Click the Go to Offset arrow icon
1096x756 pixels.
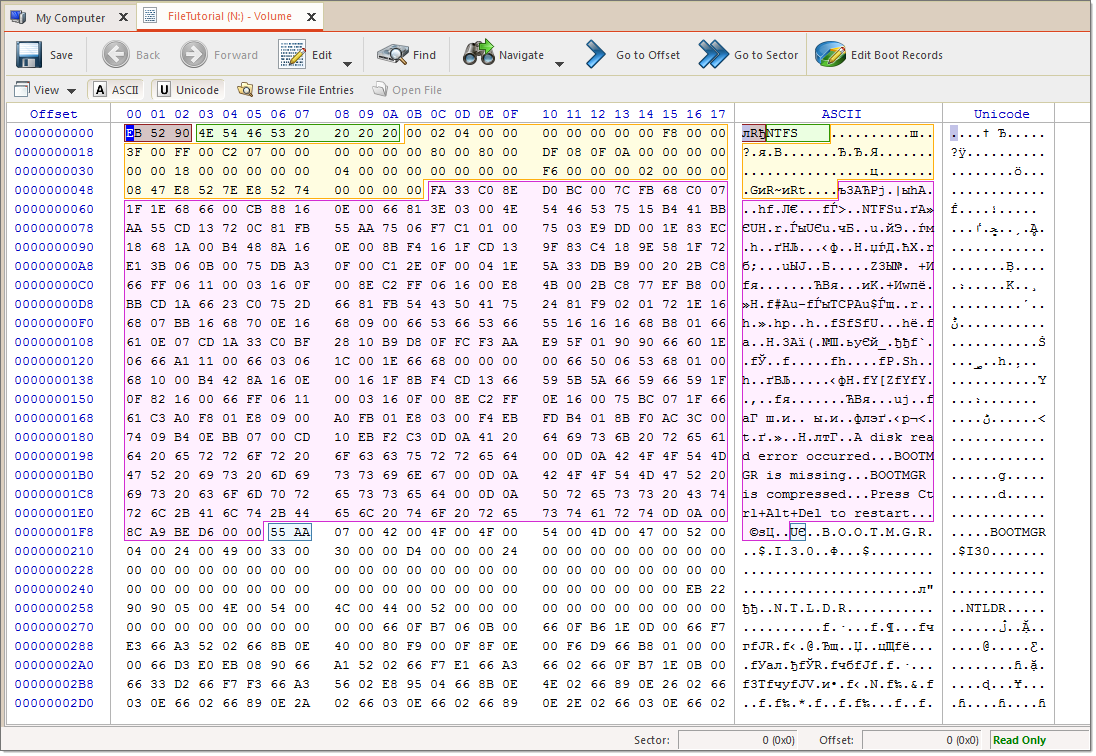(x=596, y=55)
